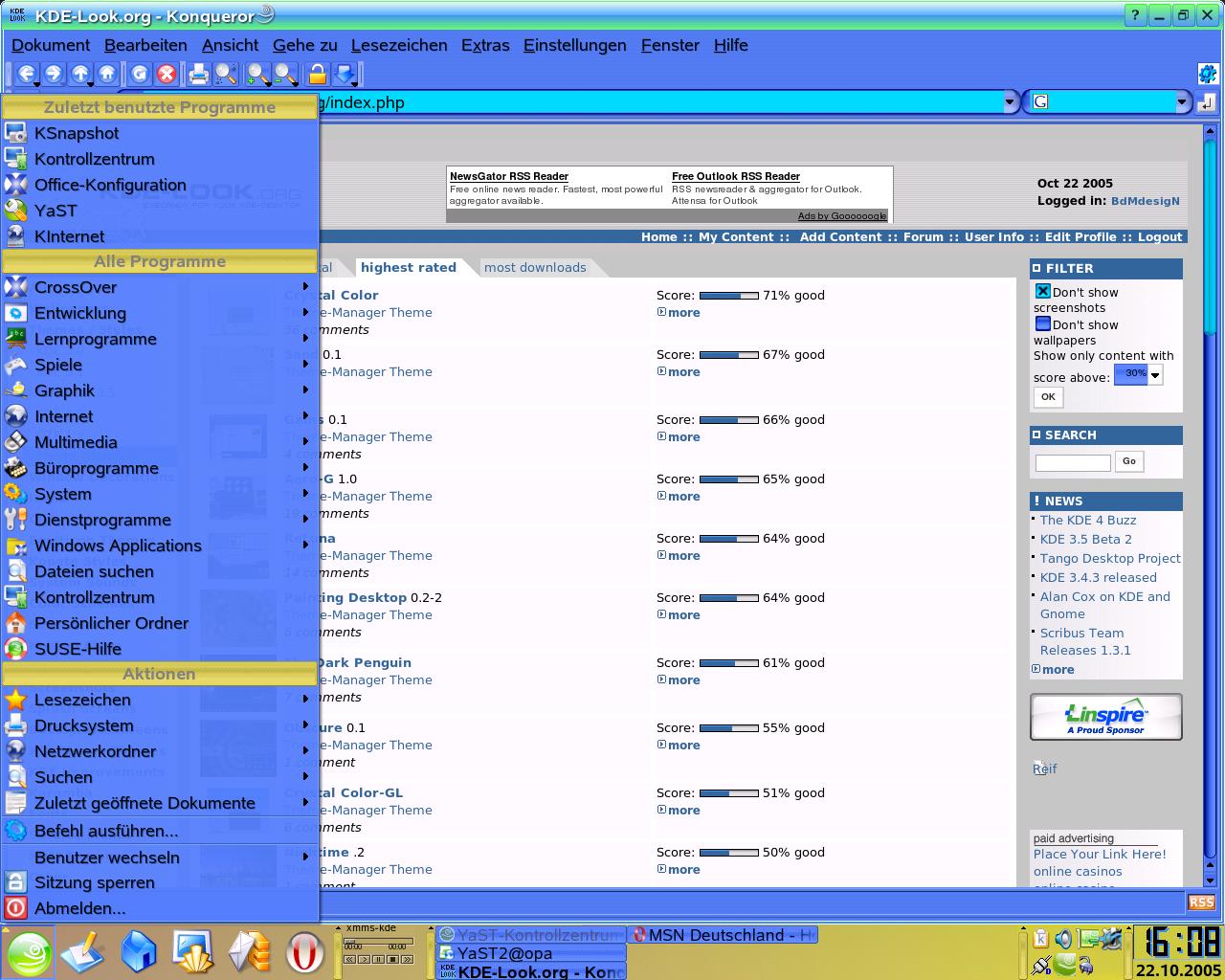The image size is (1225, 980).
Task: Zoom in with the plus magnifier
Action: click(257, 74)
